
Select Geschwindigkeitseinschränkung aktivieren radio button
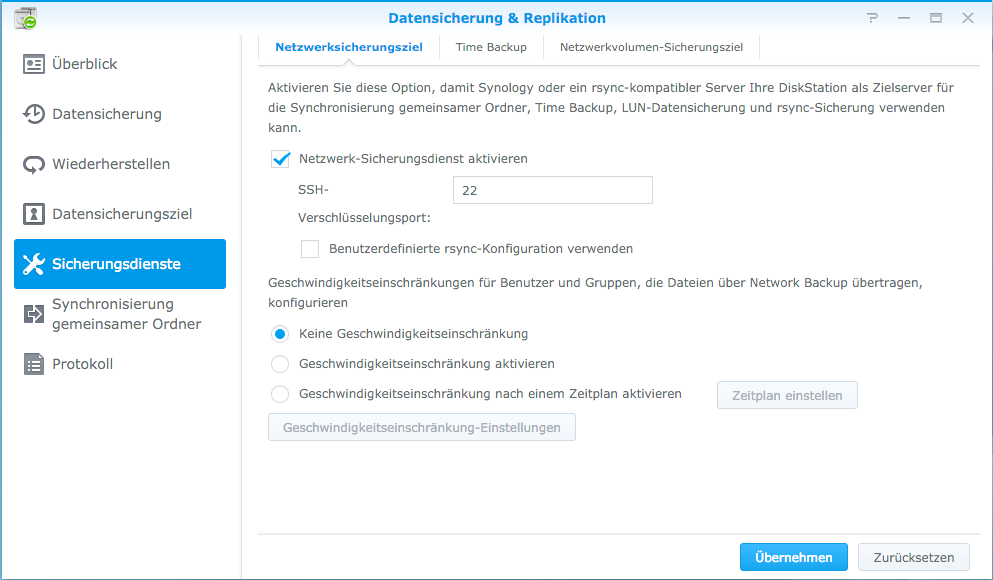280,364
